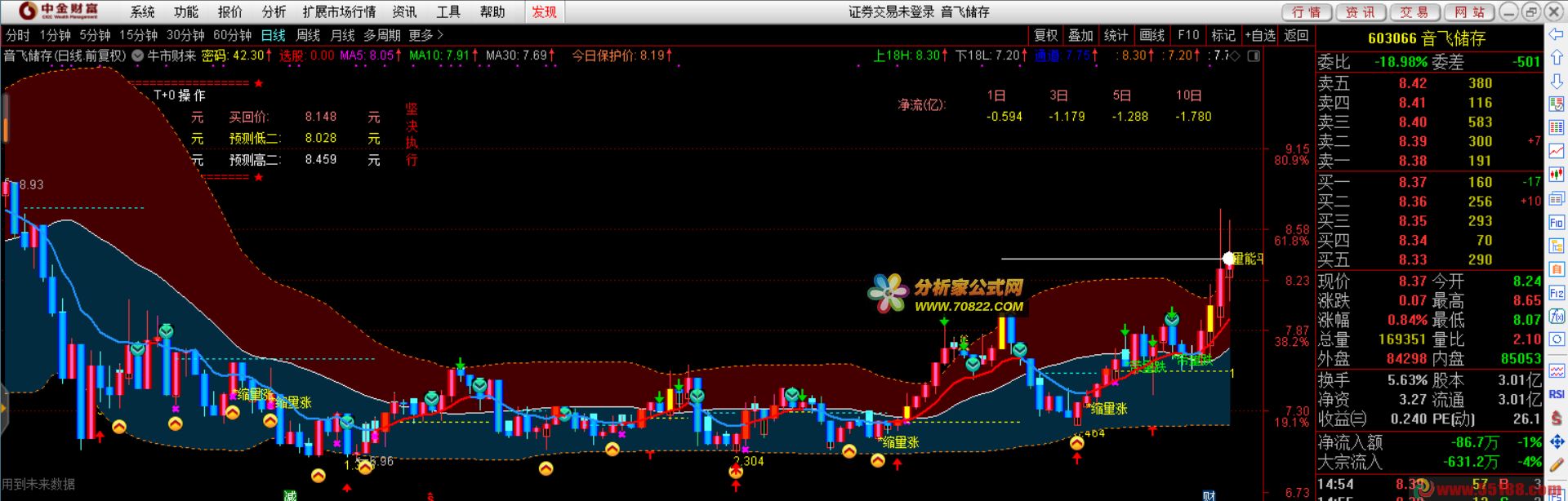Click the 净流入额 value -86.7万

pos(1475,442)
